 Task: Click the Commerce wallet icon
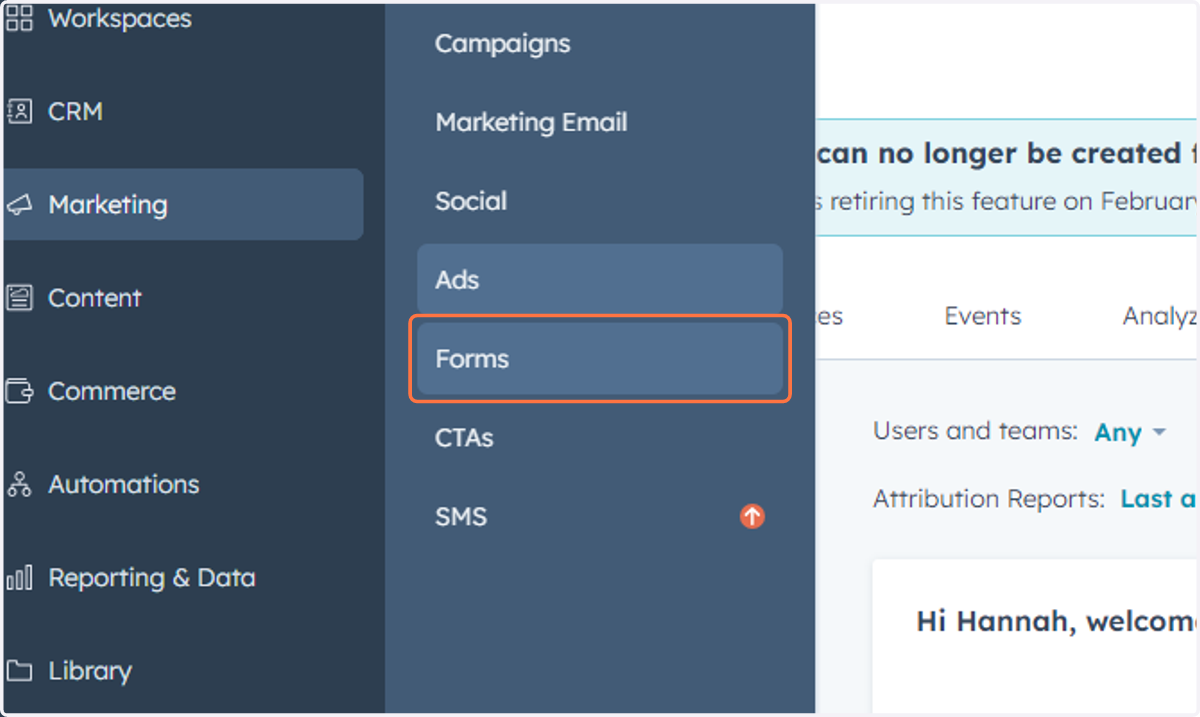click(x=19, y=391)
